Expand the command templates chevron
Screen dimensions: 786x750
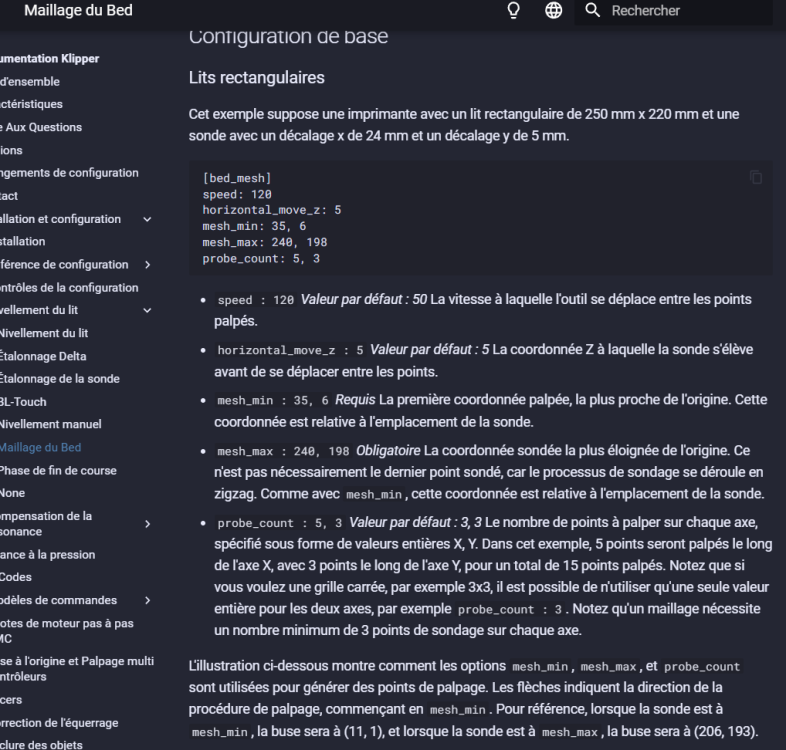148,600
